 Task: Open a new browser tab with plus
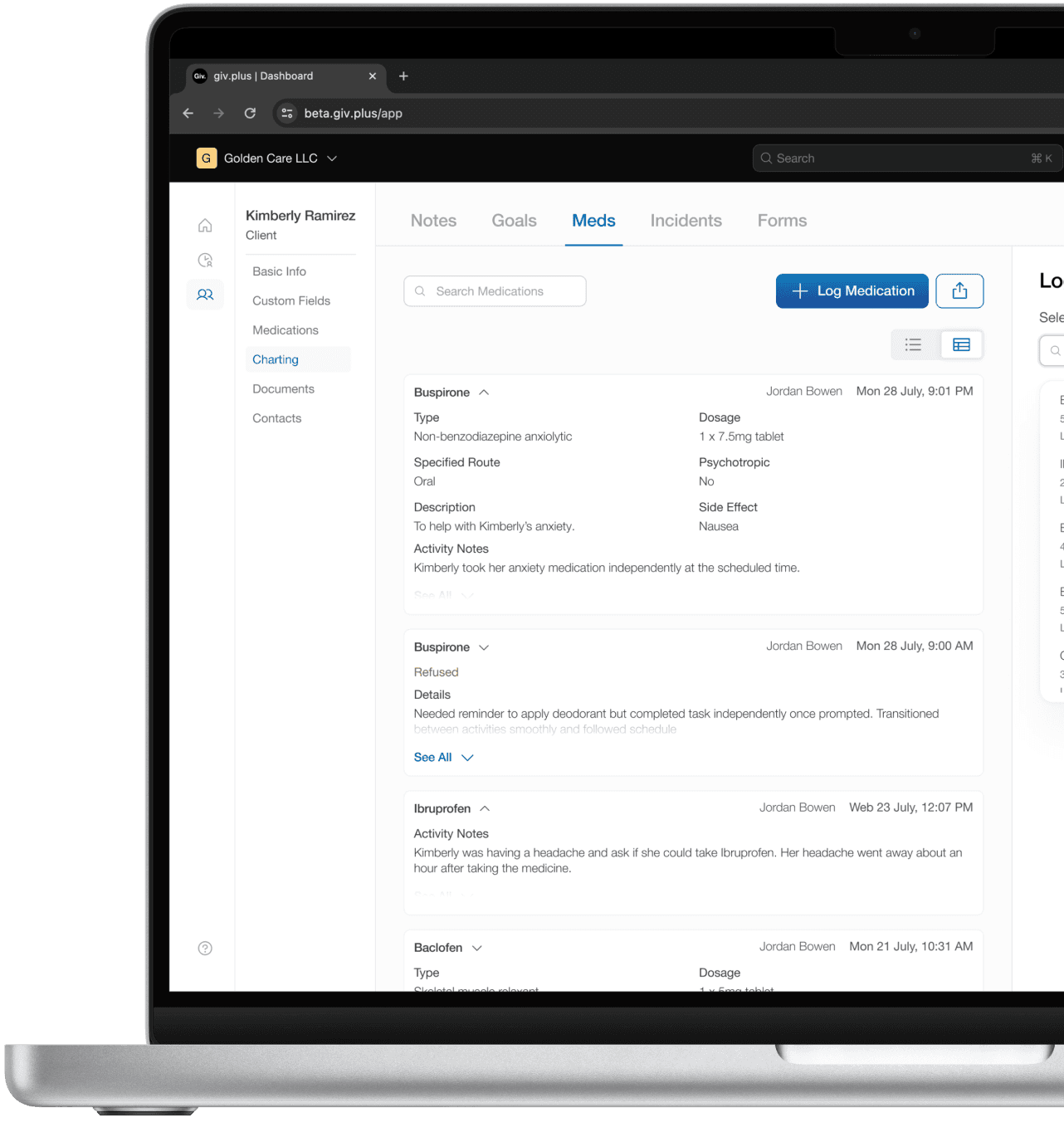point(403,76)
